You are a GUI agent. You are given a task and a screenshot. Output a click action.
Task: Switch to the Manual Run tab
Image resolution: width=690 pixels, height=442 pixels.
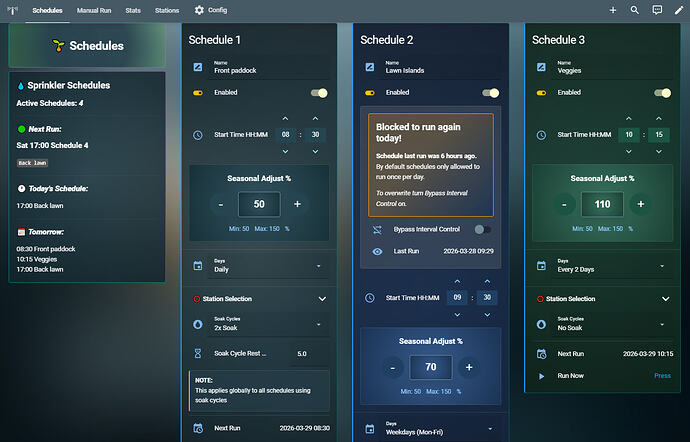click(94, 10)
